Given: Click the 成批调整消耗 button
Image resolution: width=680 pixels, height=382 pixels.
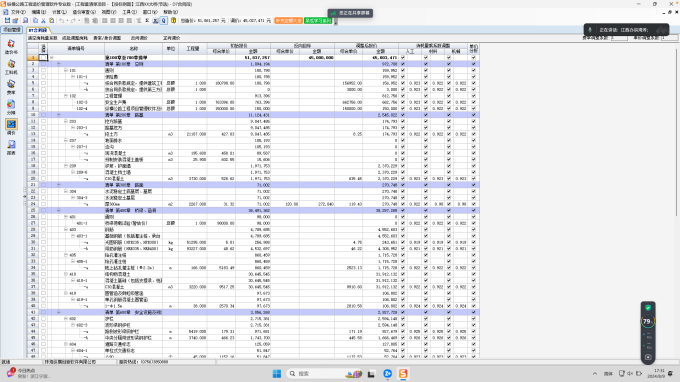Looking at the screenshot, I should coord(75,38).
